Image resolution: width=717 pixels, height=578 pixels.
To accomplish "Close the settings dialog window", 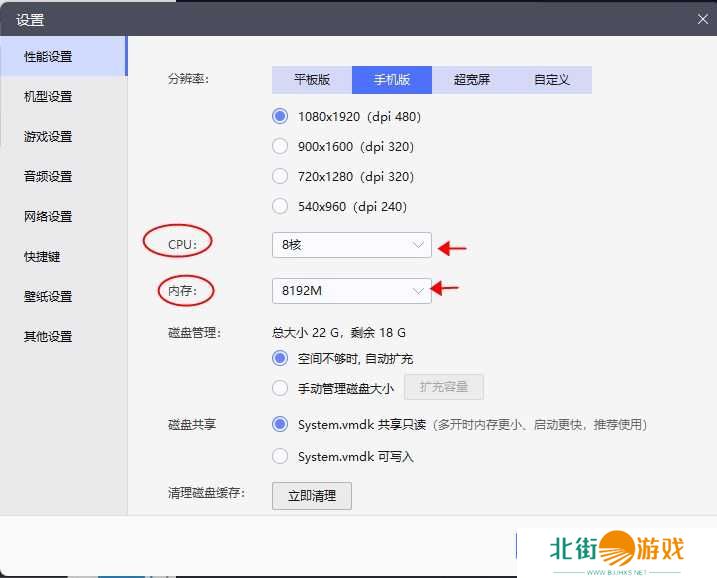I will (x=702, y=18).
